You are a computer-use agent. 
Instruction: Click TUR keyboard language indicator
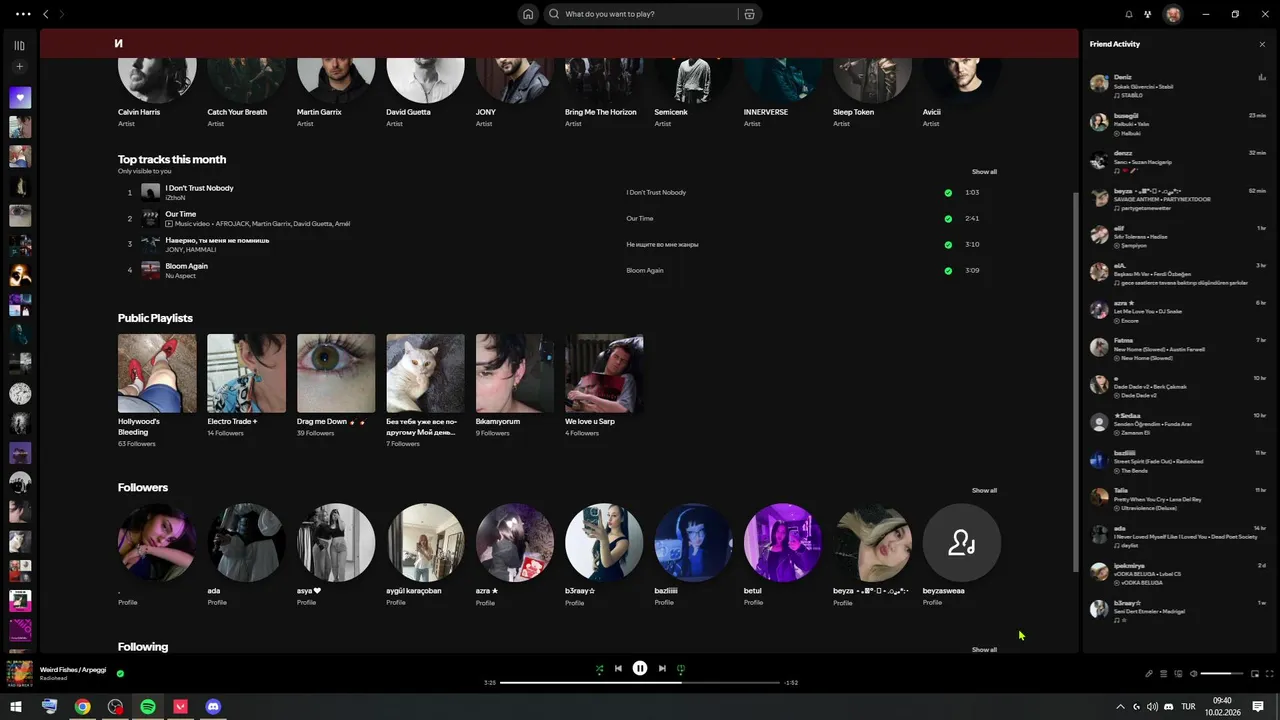(1188, 706)
